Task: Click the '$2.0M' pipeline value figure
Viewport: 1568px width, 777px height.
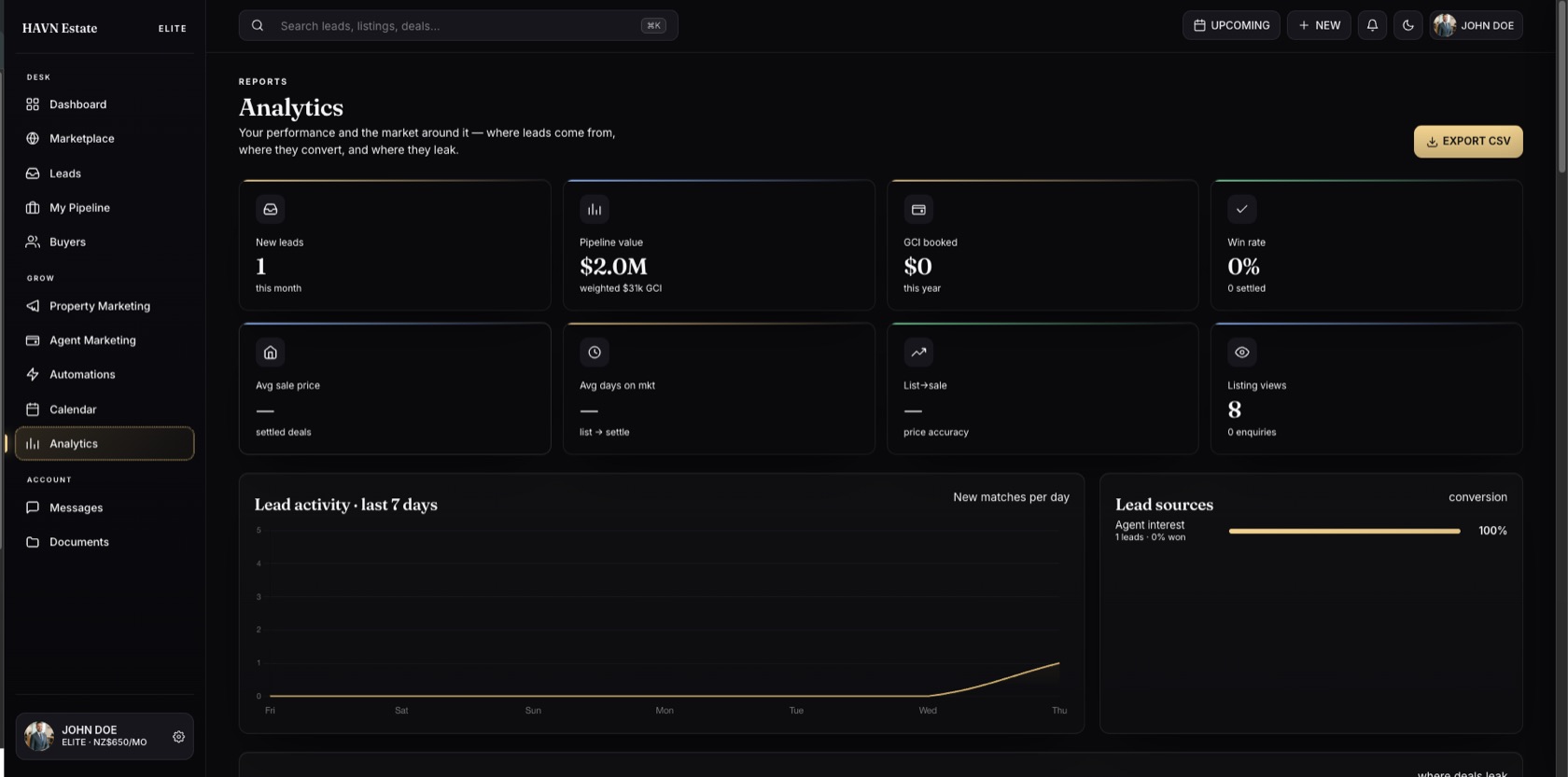Action: pos(613,267)
